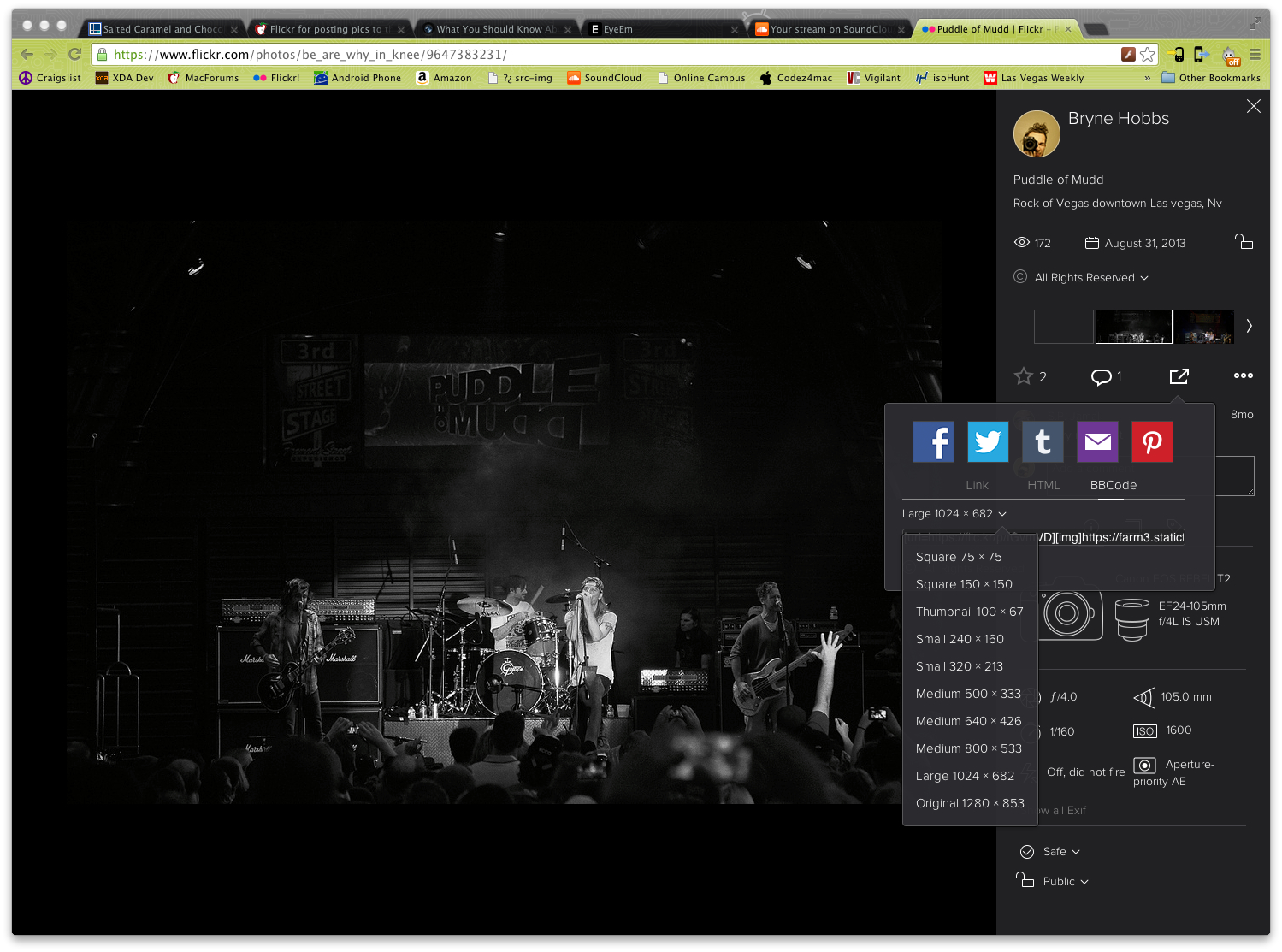Open the Public privacy dropdown
Screen dimensions: 1282x952
(x=1066, y=882)
